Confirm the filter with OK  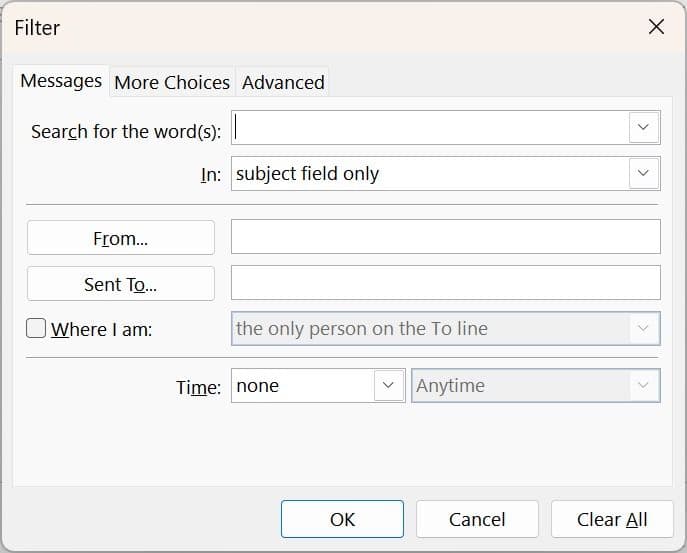point(342,519)
